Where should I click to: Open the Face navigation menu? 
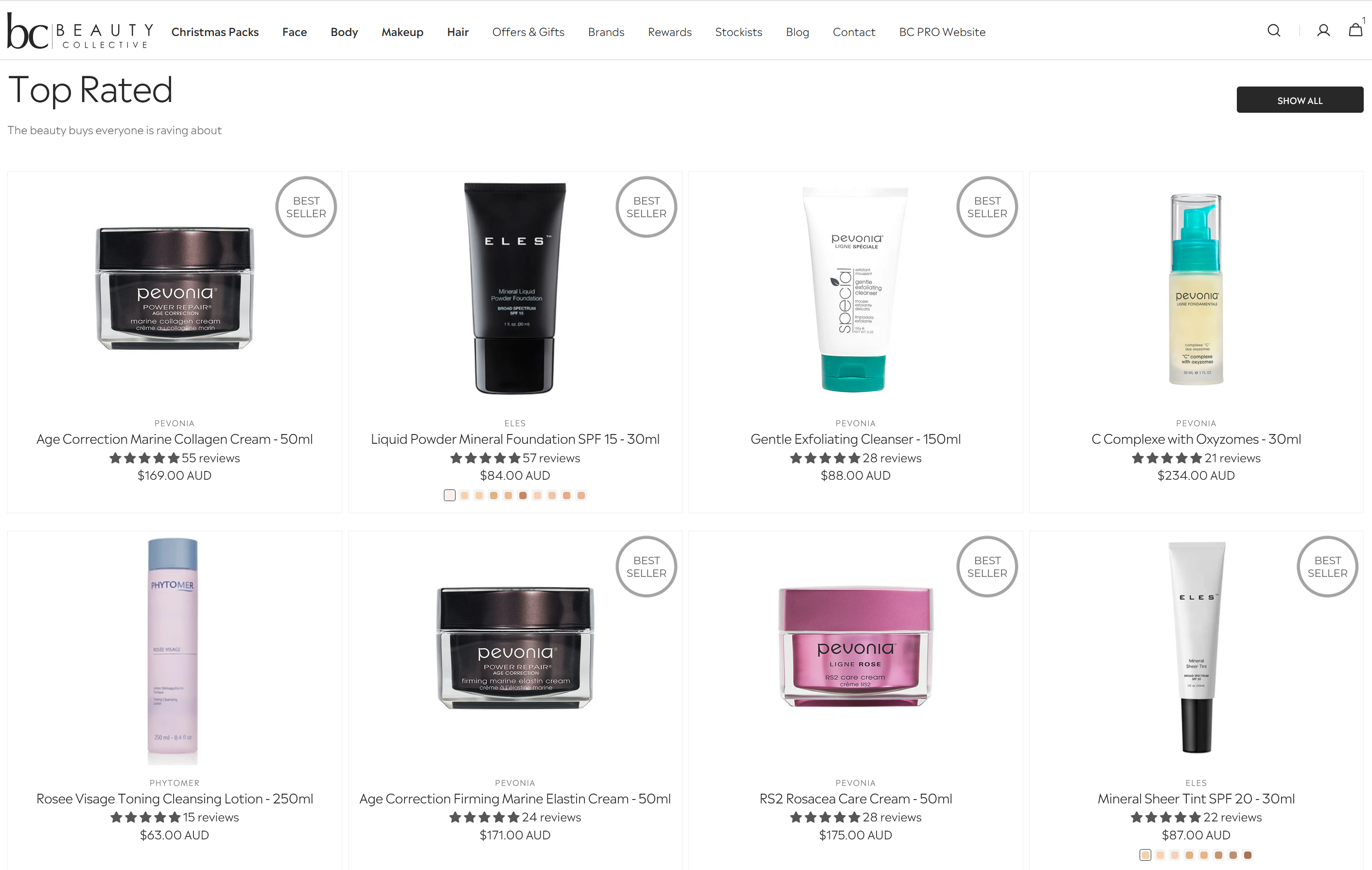(295, 32)
